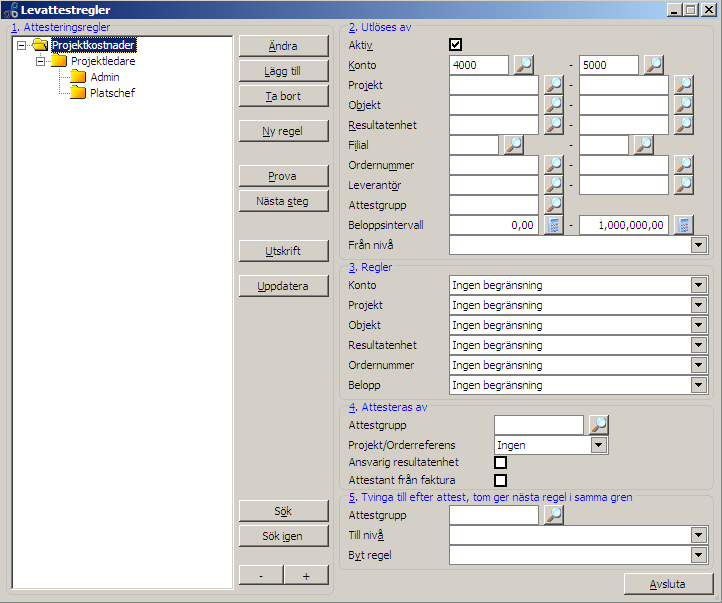Enable Ansvarig resultatenhet checkbox

501,462
